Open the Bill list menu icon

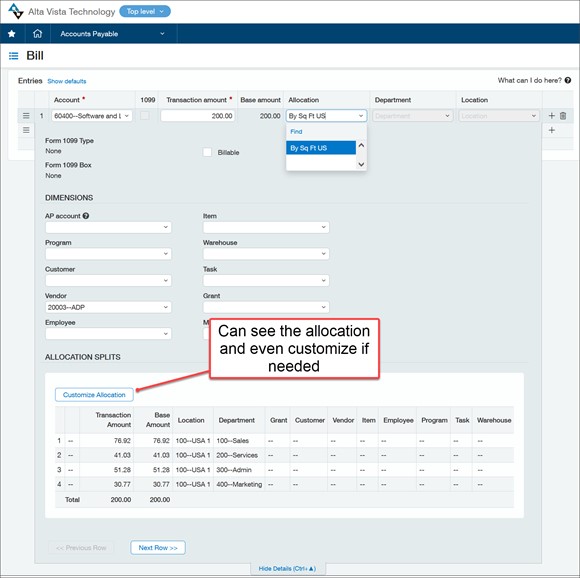point(14,56)
